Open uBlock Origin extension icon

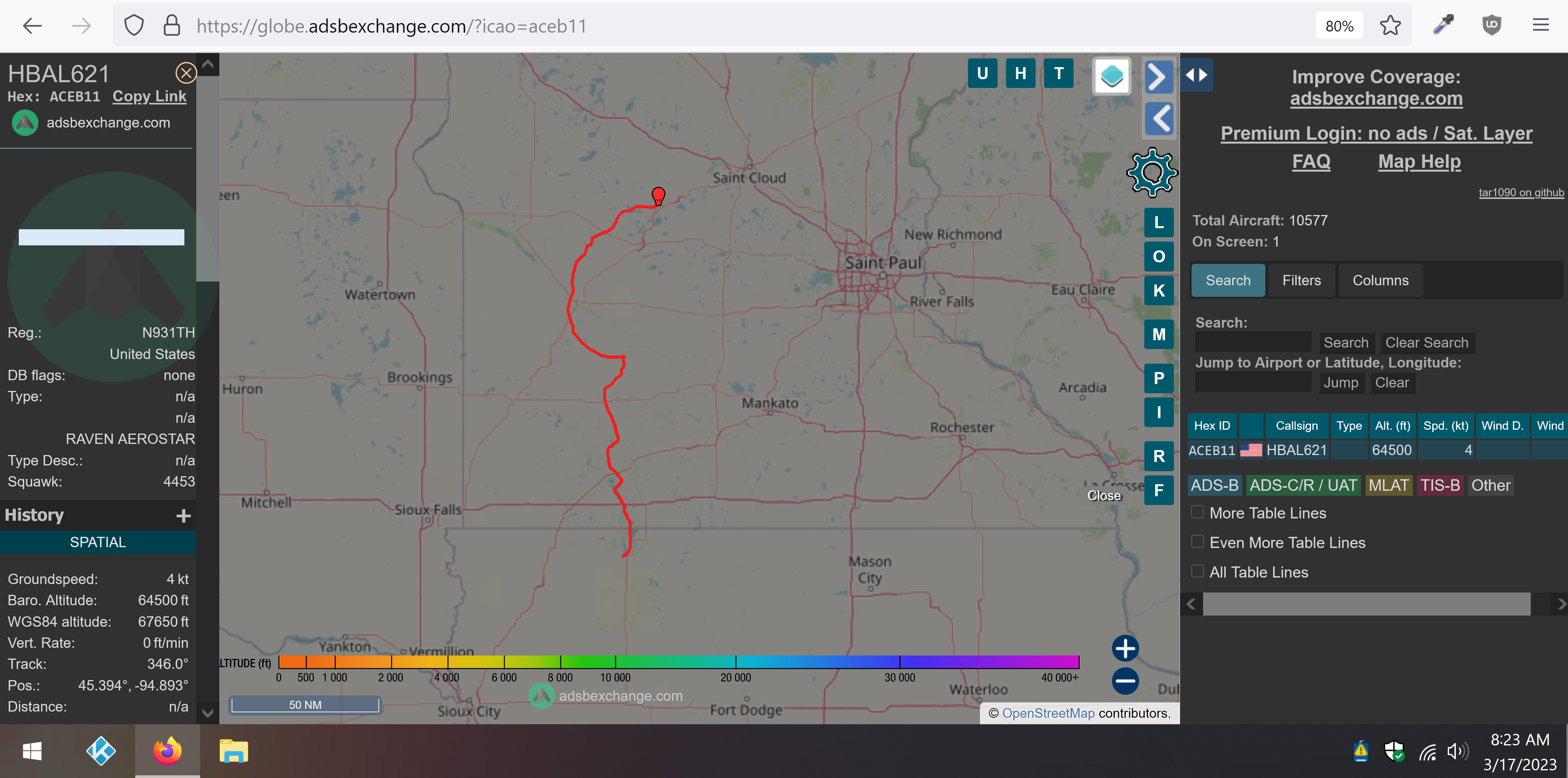pyautogui.click(x=1491, y=26)
